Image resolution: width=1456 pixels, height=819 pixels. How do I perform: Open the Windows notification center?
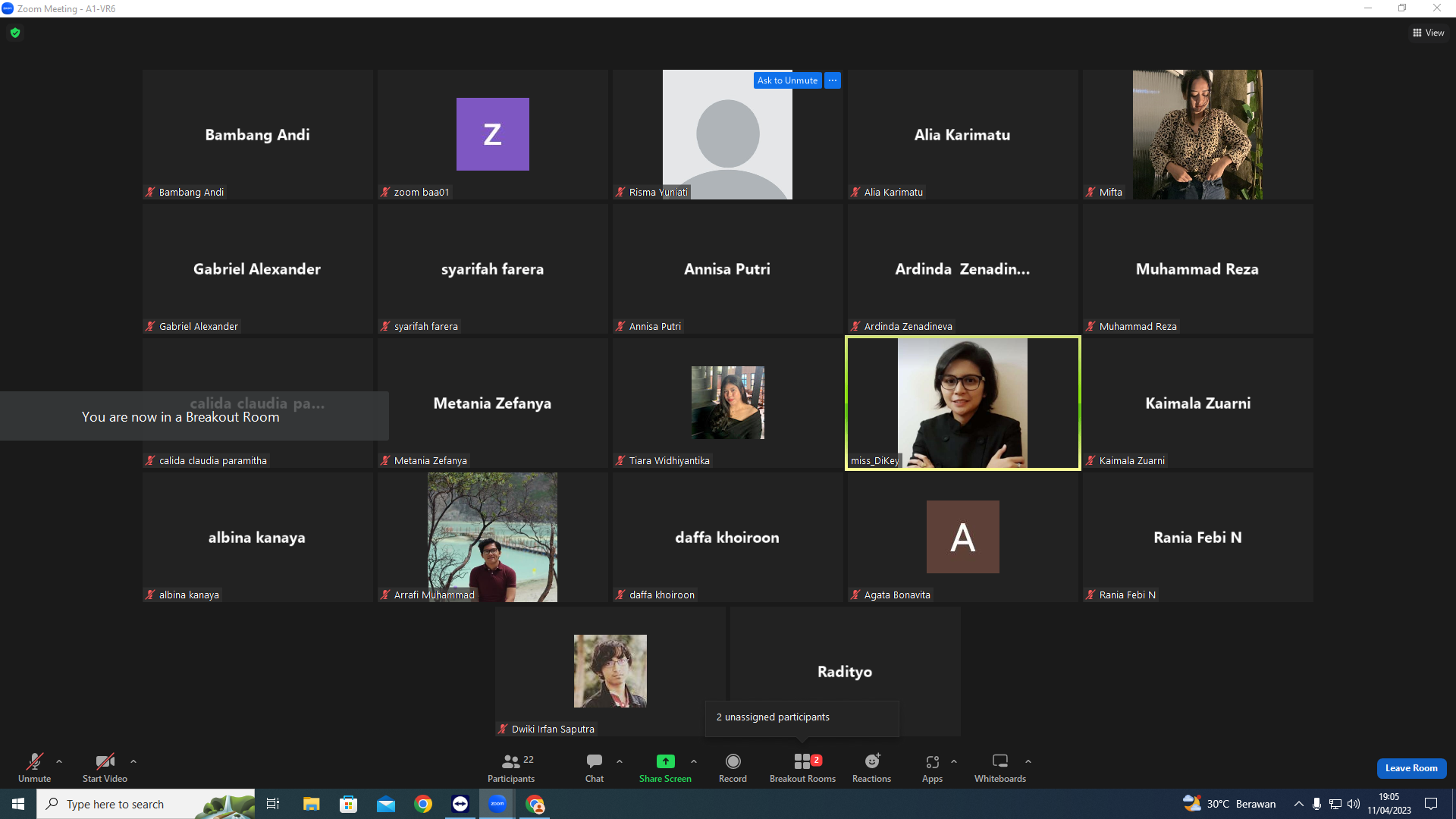tap(1431, 804)
